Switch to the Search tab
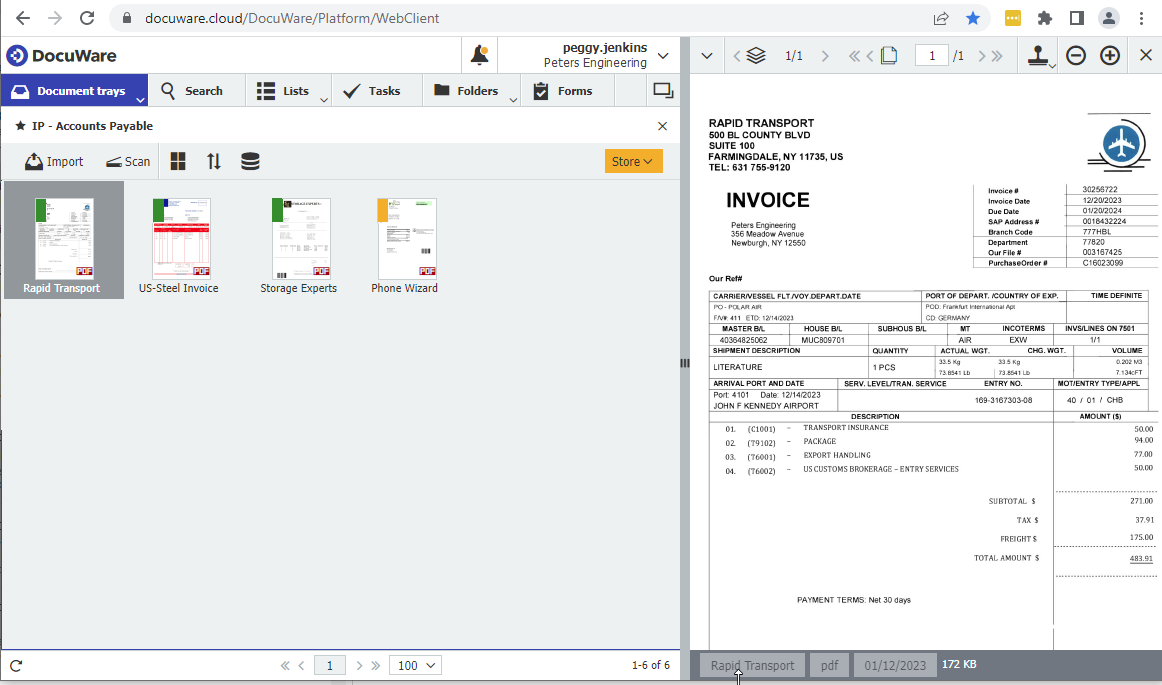 point(192,90)
